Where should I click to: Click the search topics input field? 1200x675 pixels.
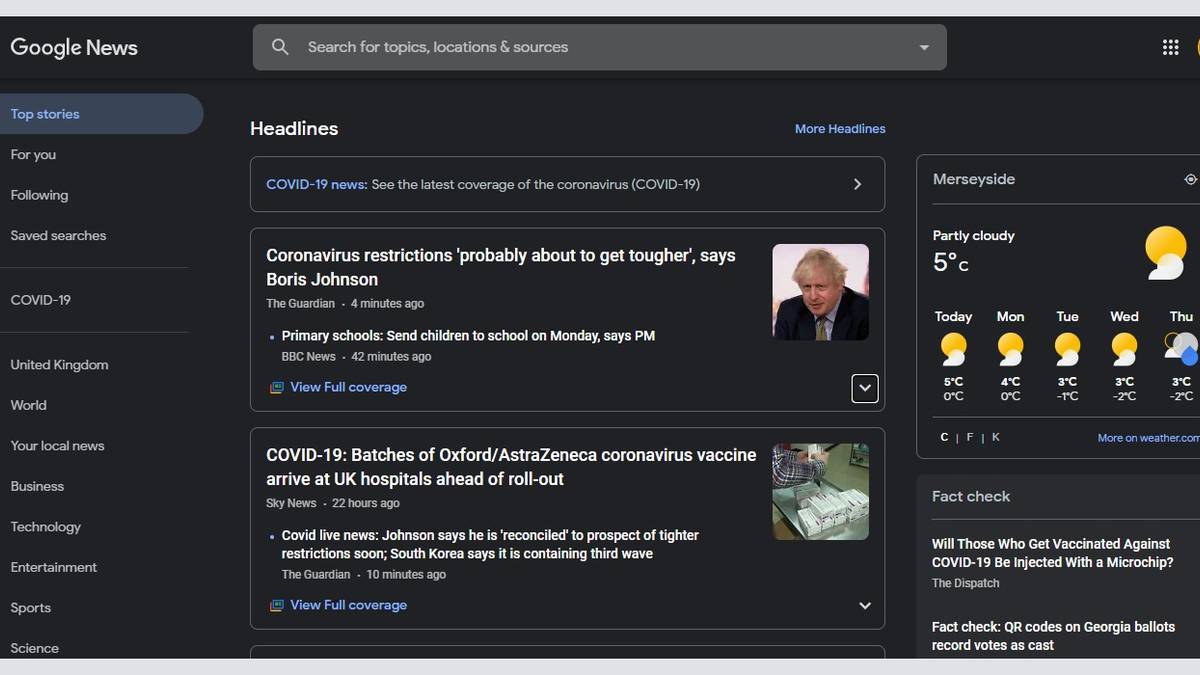click(x=600, y=47)
